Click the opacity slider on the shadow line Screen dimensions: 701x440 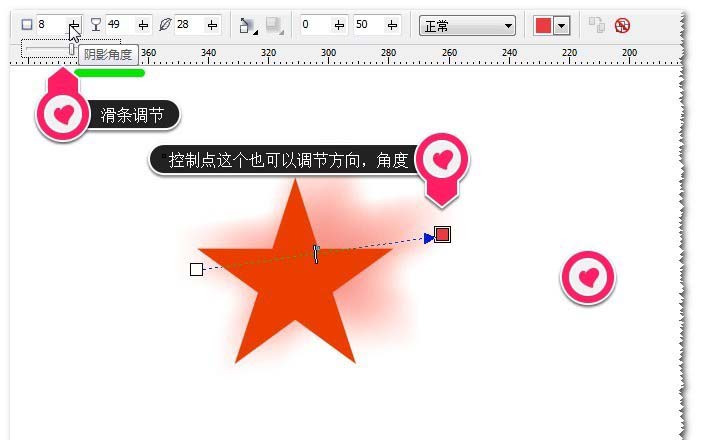pyautogui.click(x=316, y=254)
